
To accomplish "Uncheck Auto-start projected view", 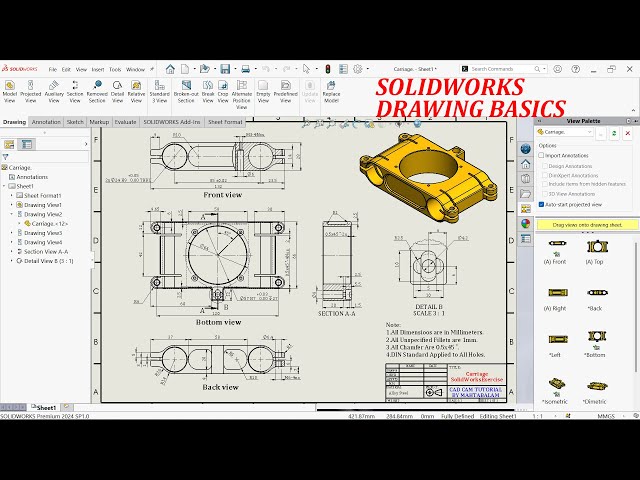I will coord(541,204).
